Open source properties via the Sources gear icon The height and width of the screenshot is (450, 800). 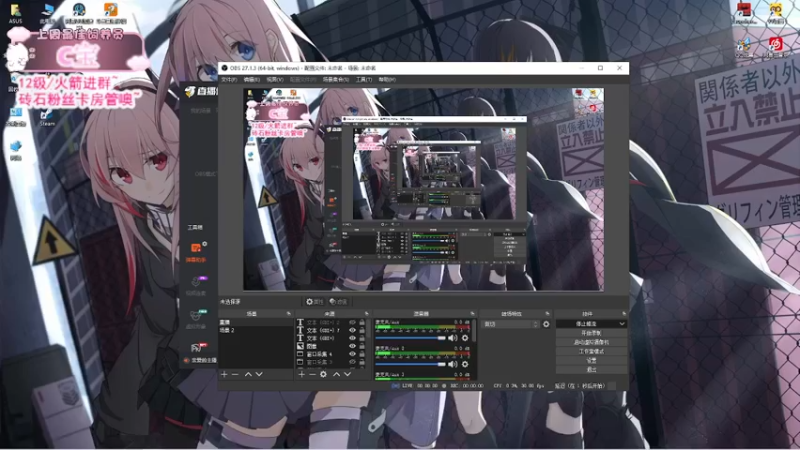click(323, 374)
